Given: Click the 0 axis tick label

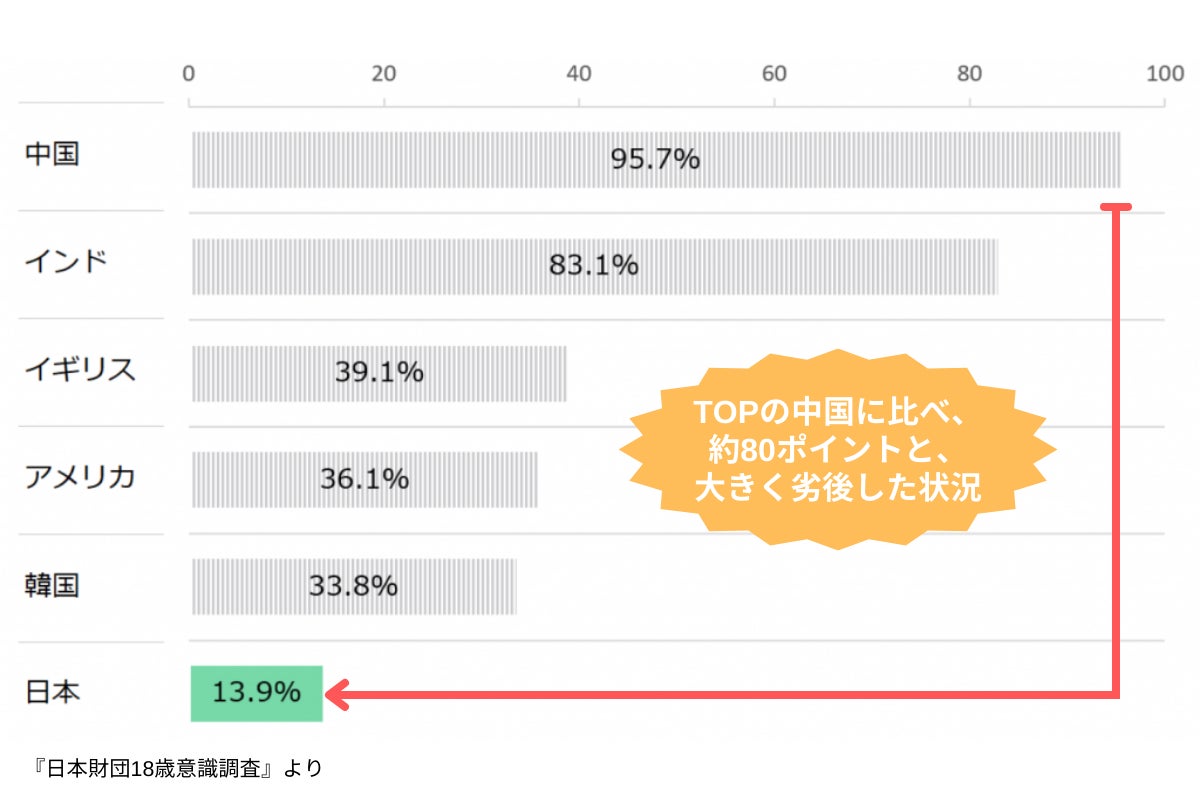Looking at the screenshot, I should (x=189, y=73).
